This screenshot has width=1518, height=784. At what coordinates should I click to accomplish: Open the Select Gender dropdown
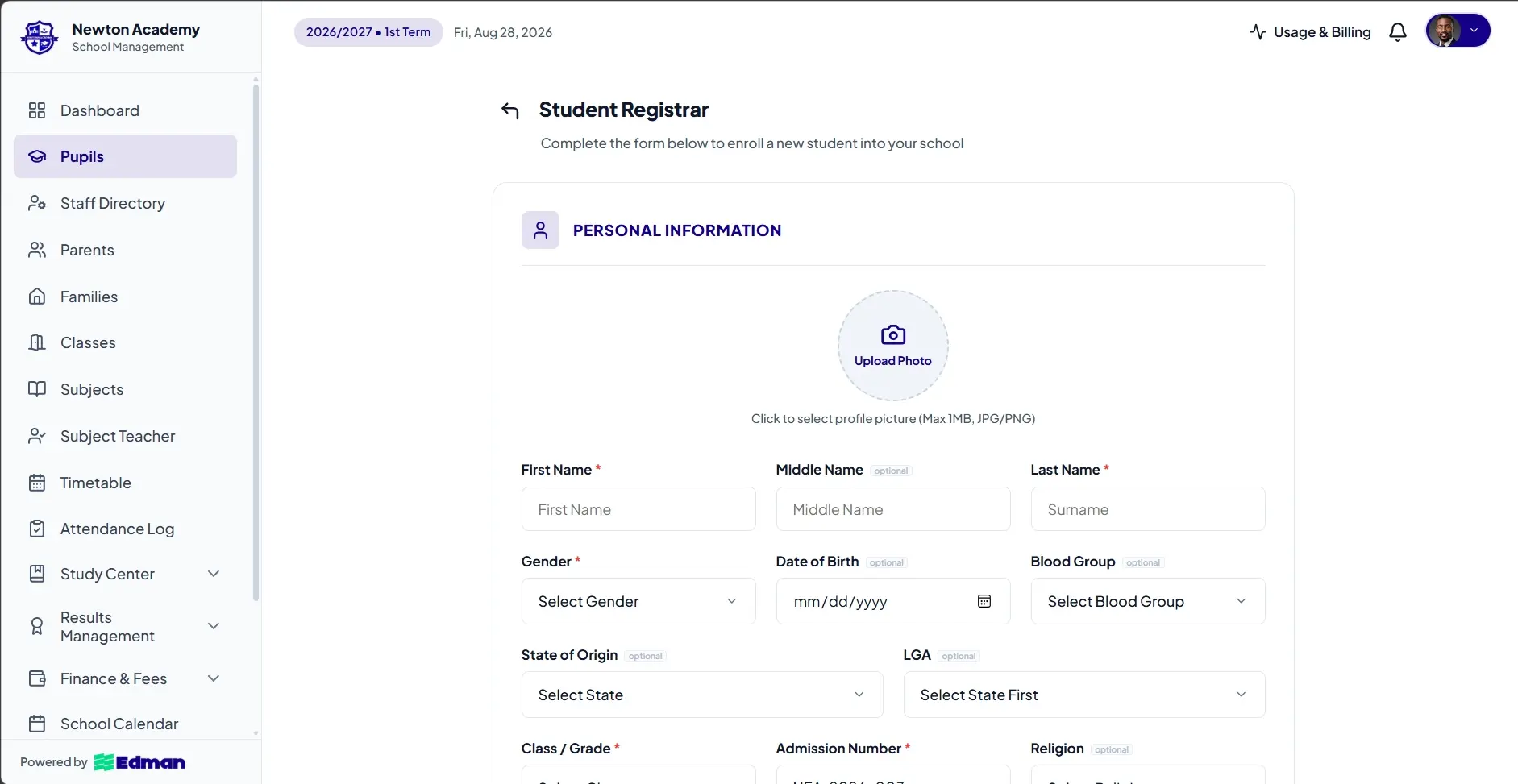click(638, 601)
